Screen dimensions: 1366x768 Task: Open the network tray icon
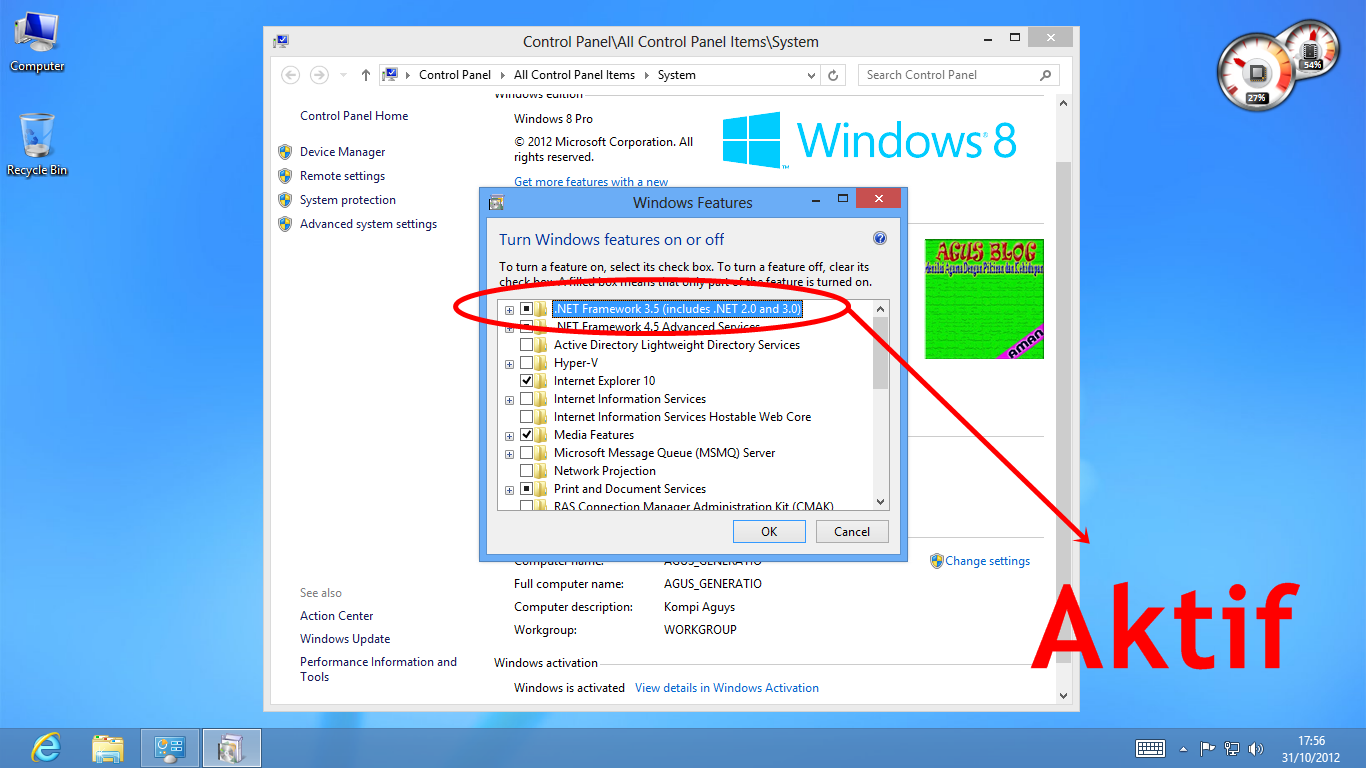(1232, 748)
